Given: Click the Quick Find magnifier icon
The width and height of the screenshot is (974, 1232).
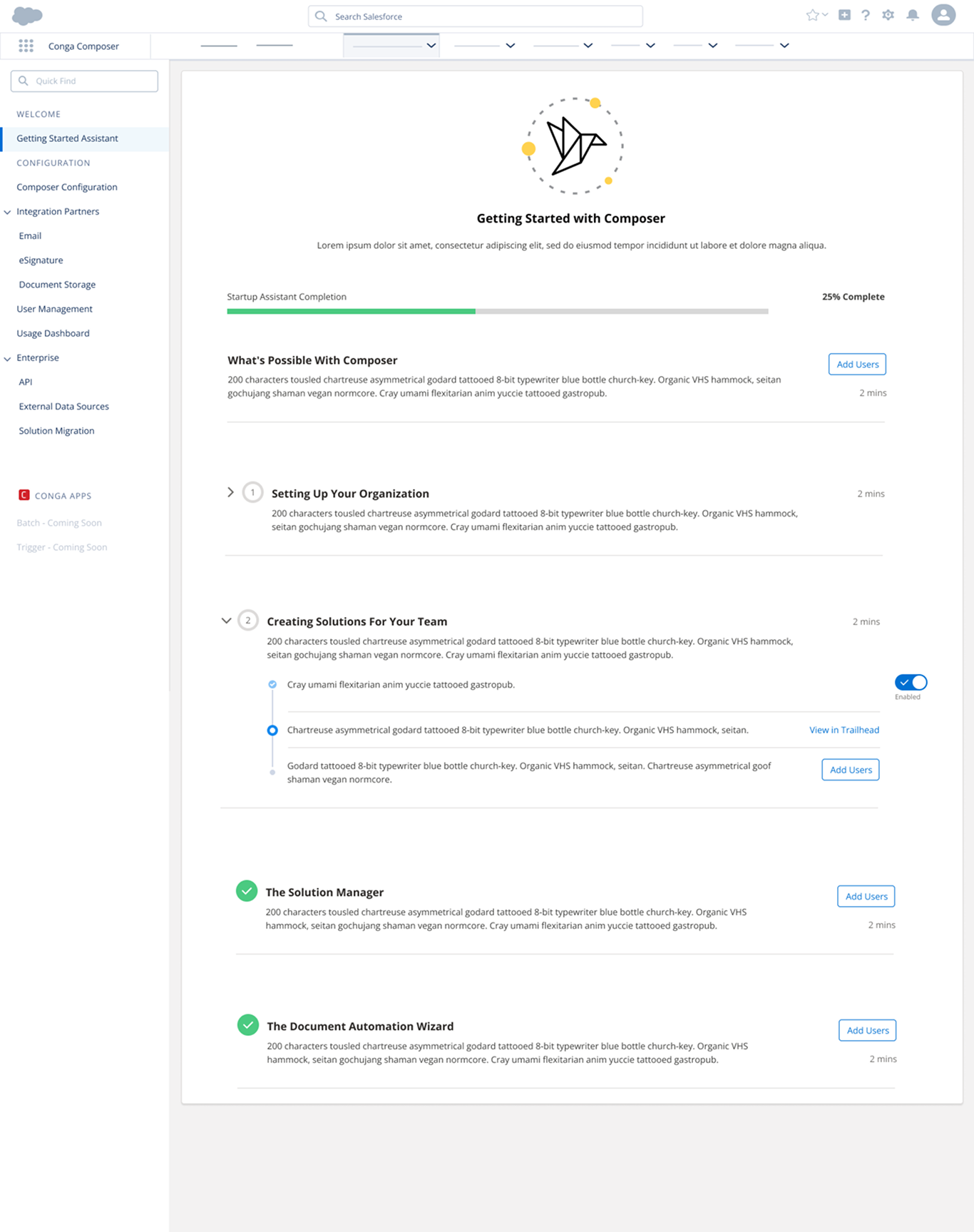Looking at the screenshot, I should 24,81.
